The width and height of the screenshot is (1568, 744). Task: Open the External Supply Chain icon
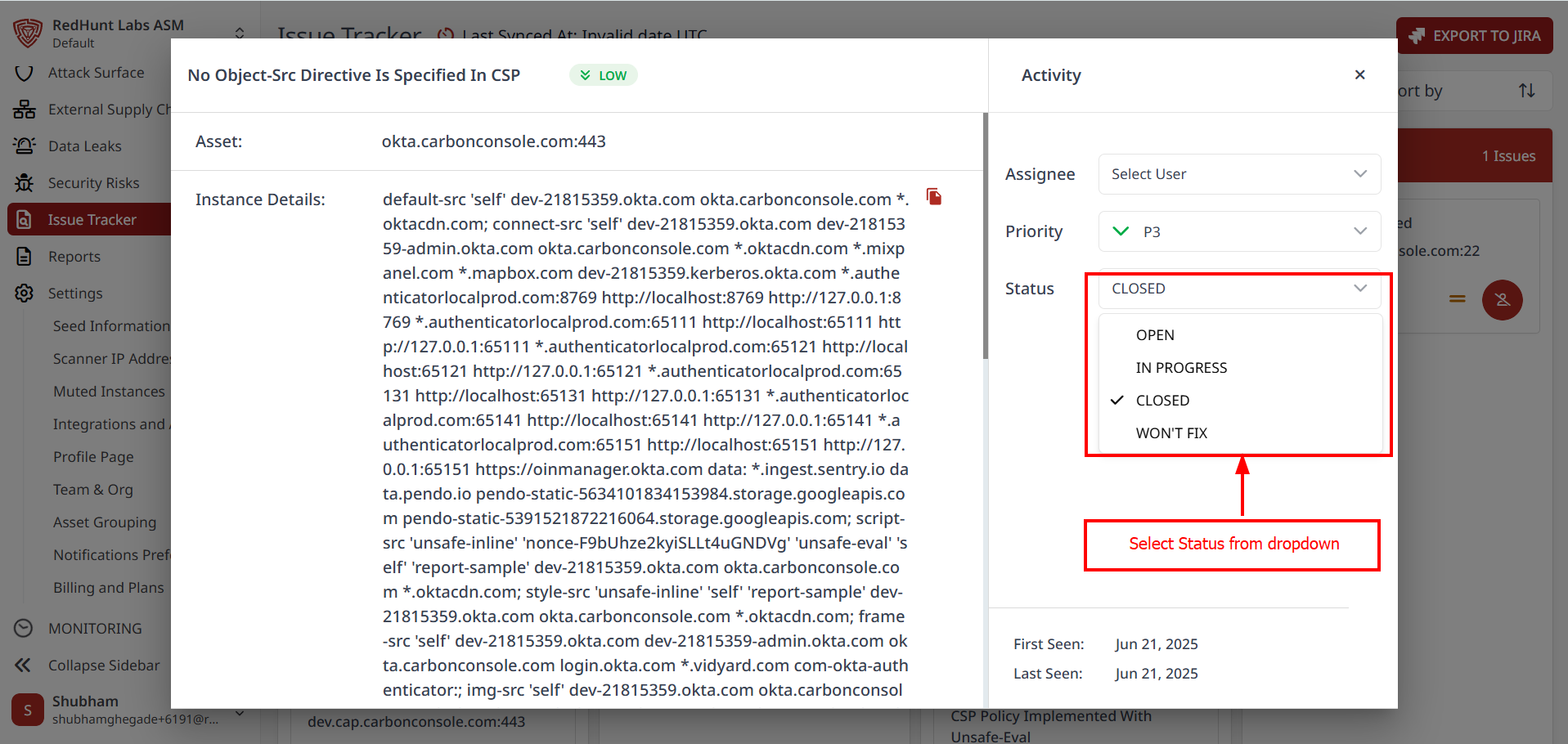(25, 110)
